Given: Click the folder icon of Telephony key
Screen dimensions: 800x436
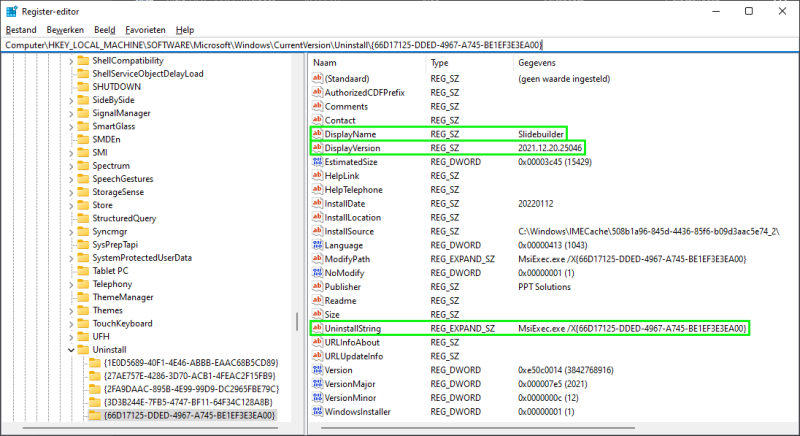Looking at the screenshot, I should [x=83, y=284].
